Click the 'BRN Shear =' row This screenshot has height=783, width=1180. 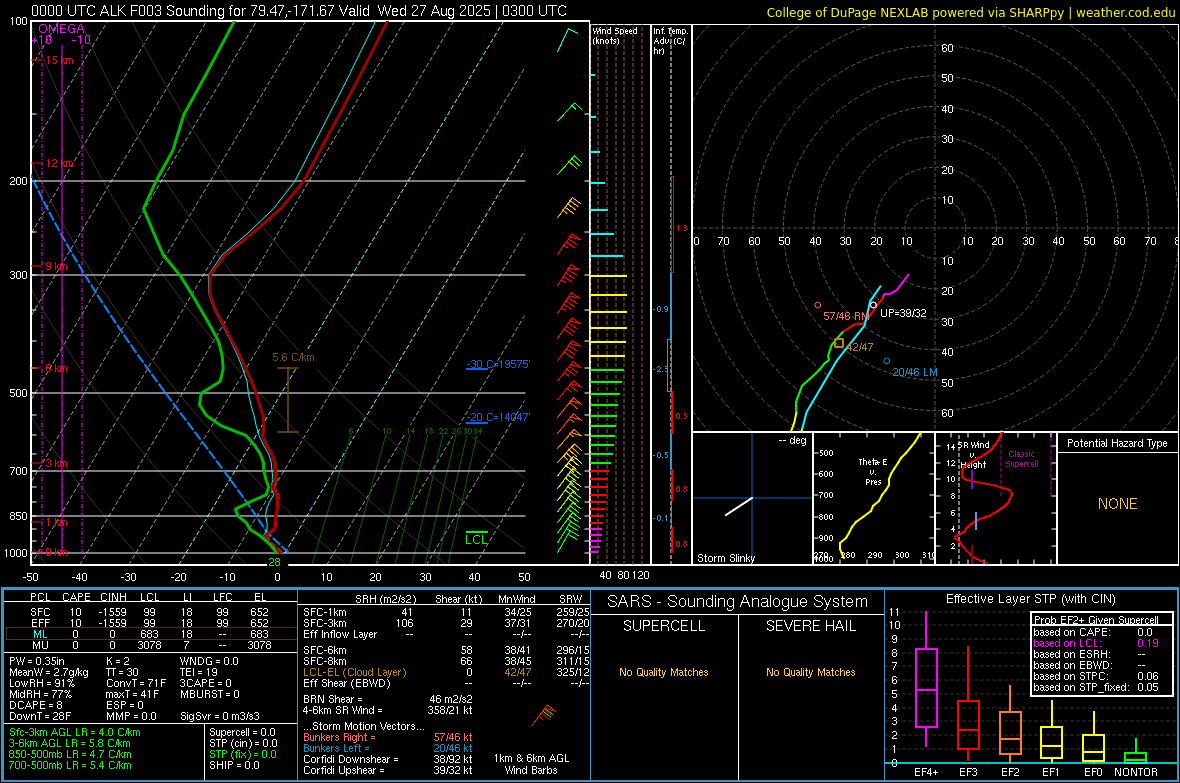pyautogui.click(x=388, y=699)
